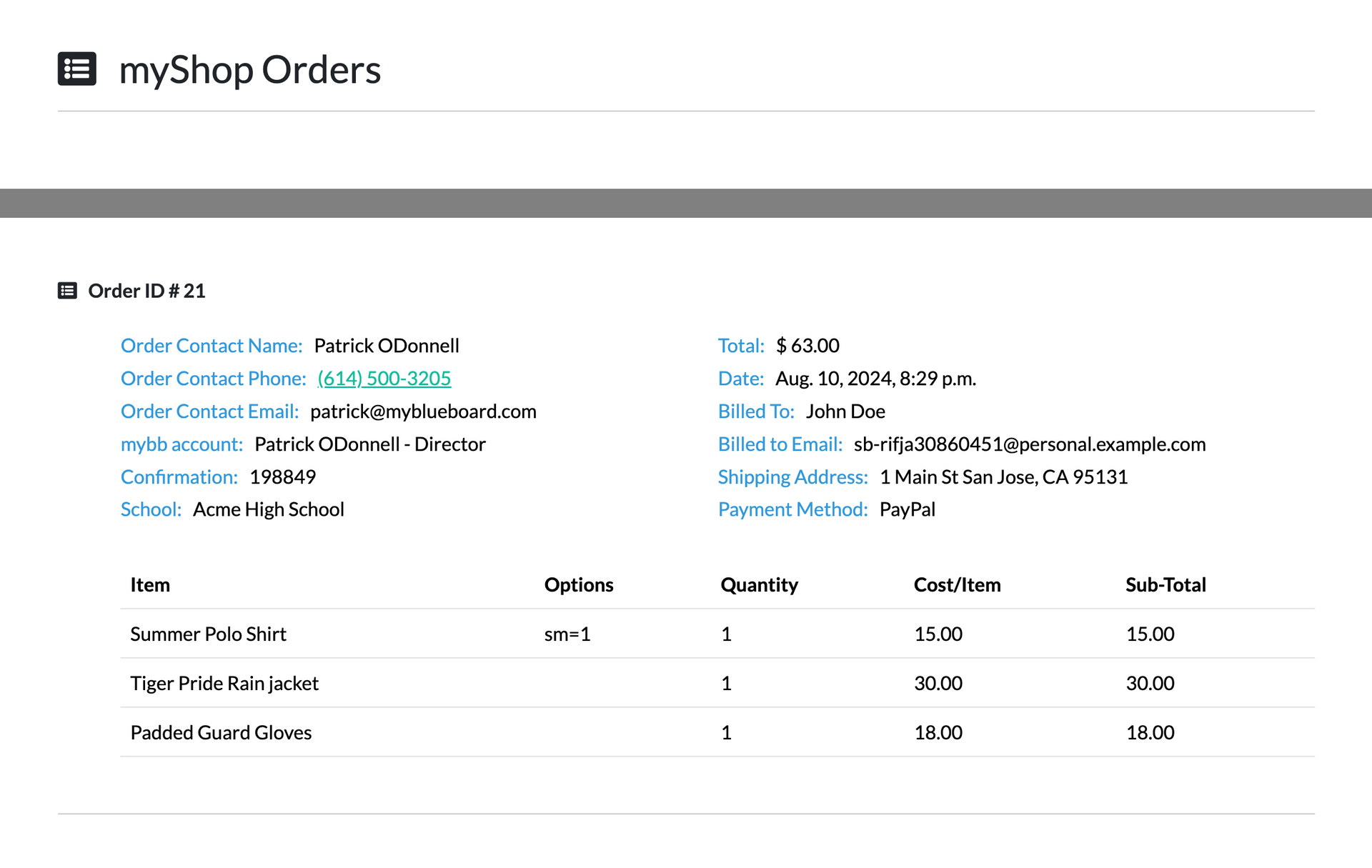Click the Cost/Item column header
This screenshot has width=1372, height=868.
click(957, 585)
